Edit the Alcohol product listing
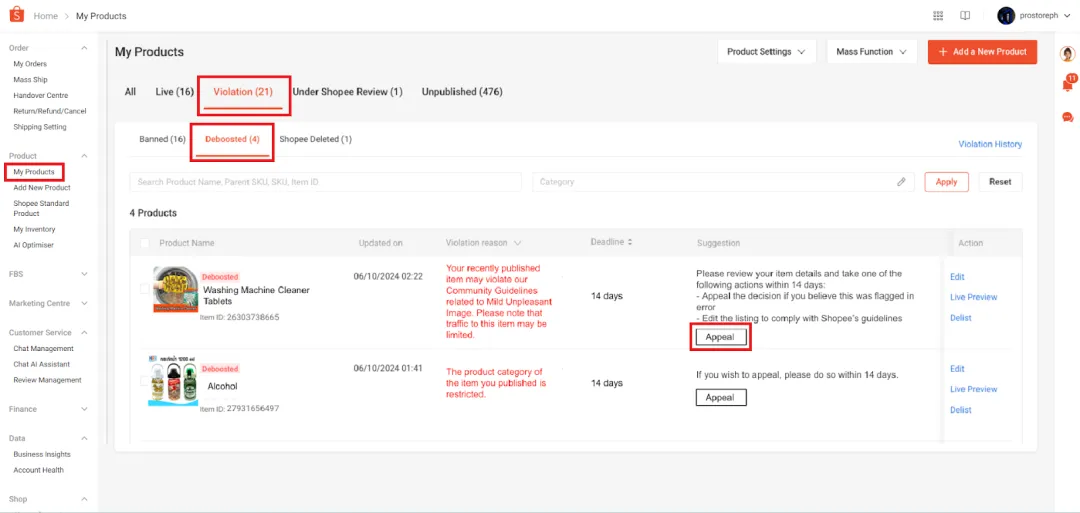 (957, 369)
